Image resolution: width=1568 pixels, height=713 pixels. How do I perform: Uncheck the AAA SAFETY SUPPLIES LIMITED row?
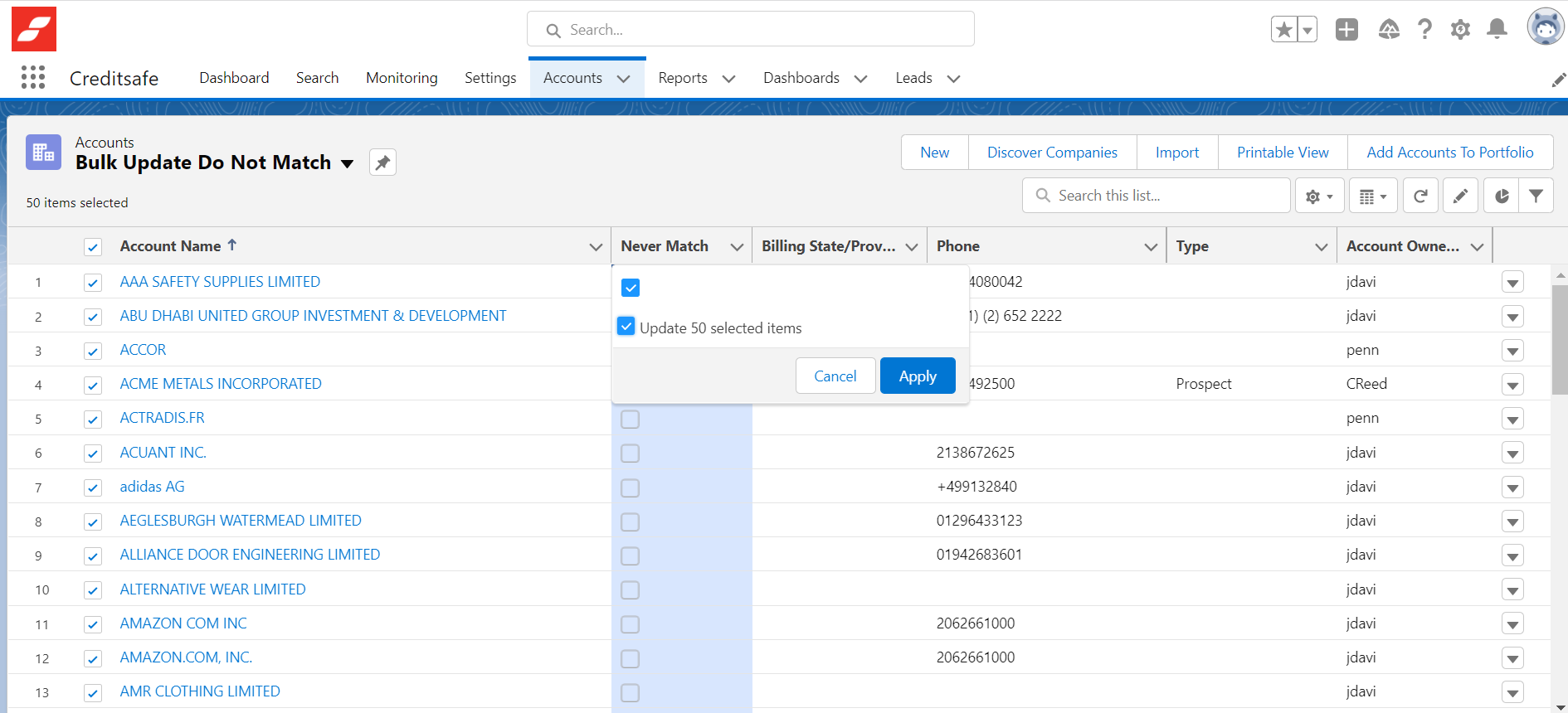[x=93, y=283]
